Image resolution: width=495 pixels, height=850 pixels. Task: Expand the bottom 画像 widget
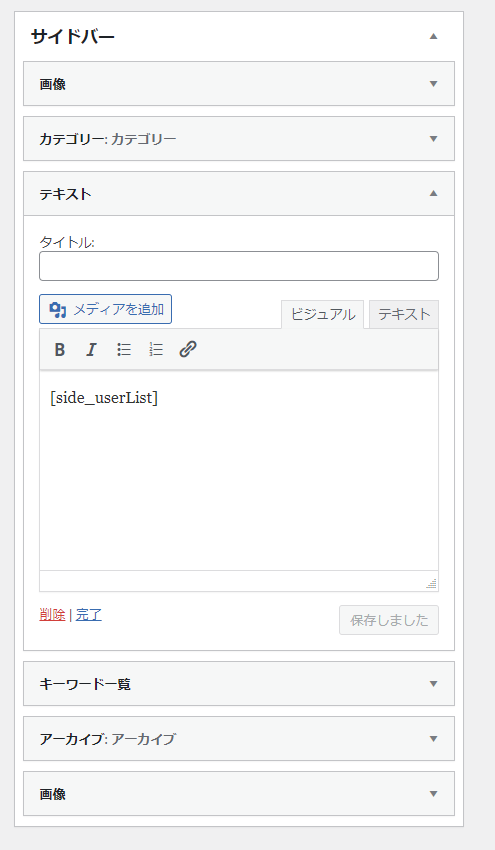point(239,794)
